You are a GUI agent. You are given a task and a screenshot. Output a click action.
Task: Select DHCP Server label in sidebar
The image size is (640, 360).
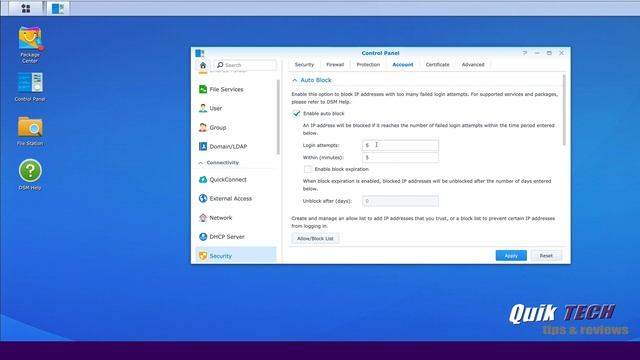227,237
